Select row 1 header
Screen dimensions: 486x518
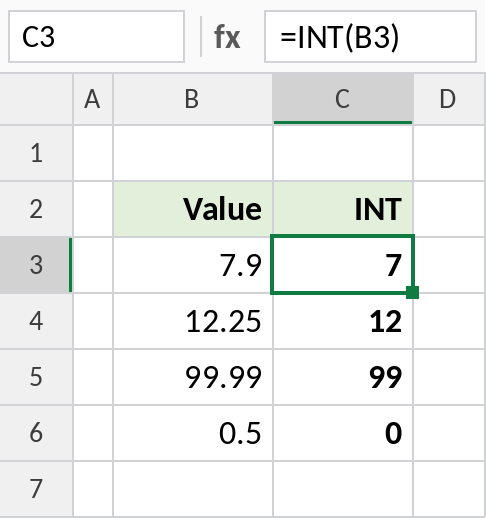[x=36, y=153]
